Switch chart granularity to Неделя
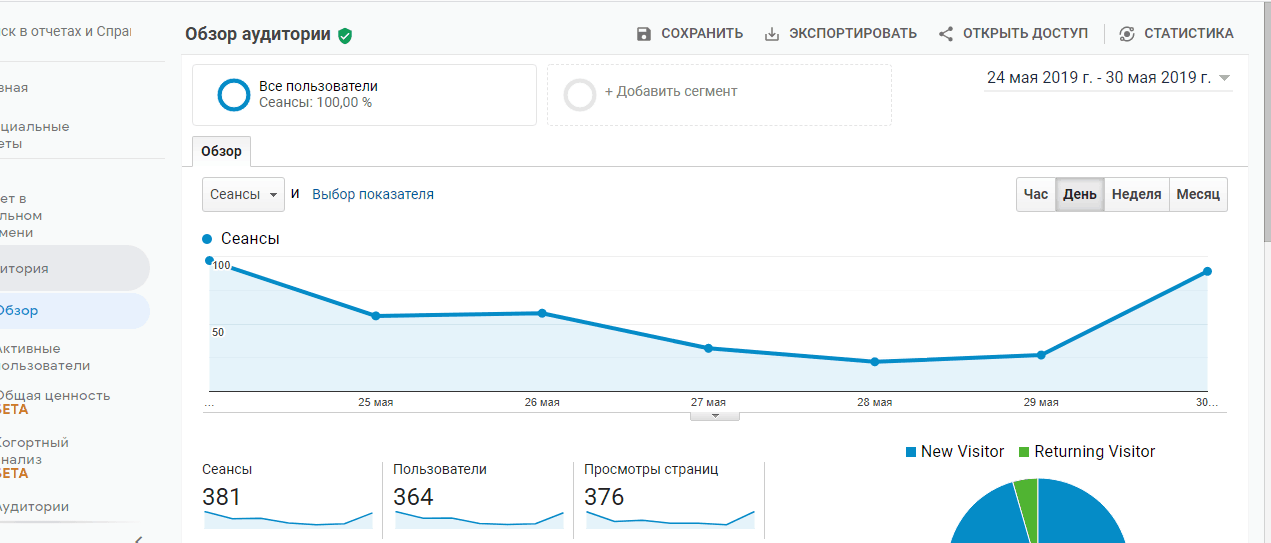This screenshot has height=543, width=1271. pyautogui.click(x=1136, y=194)
